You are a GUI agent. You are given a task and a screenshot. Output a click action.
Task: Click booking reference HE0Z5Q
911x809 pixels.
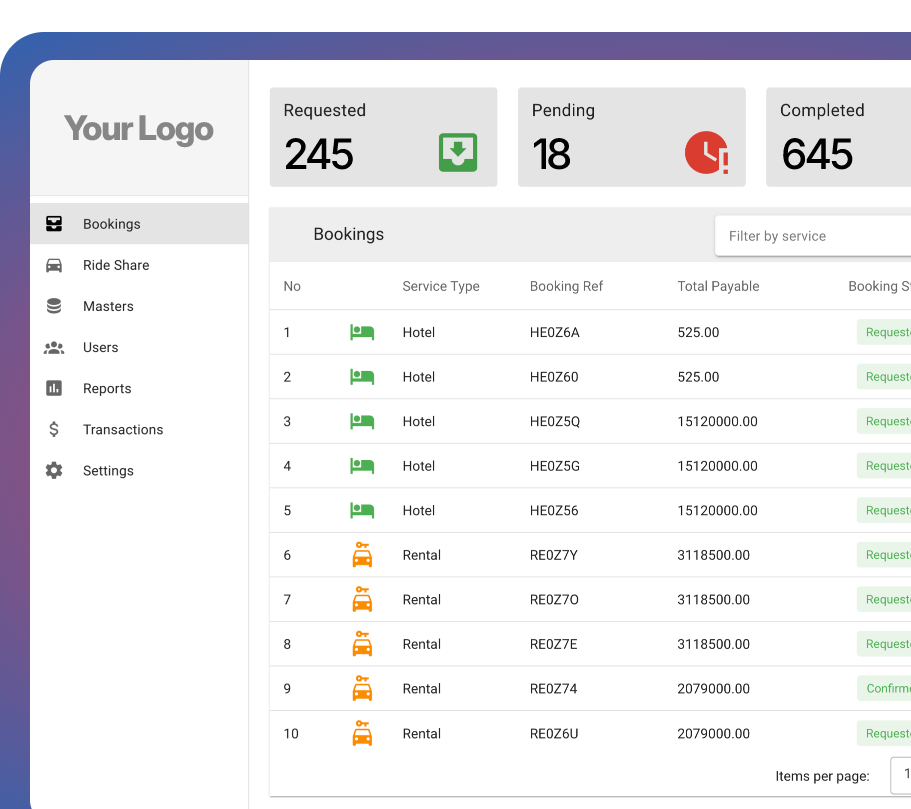554,421
